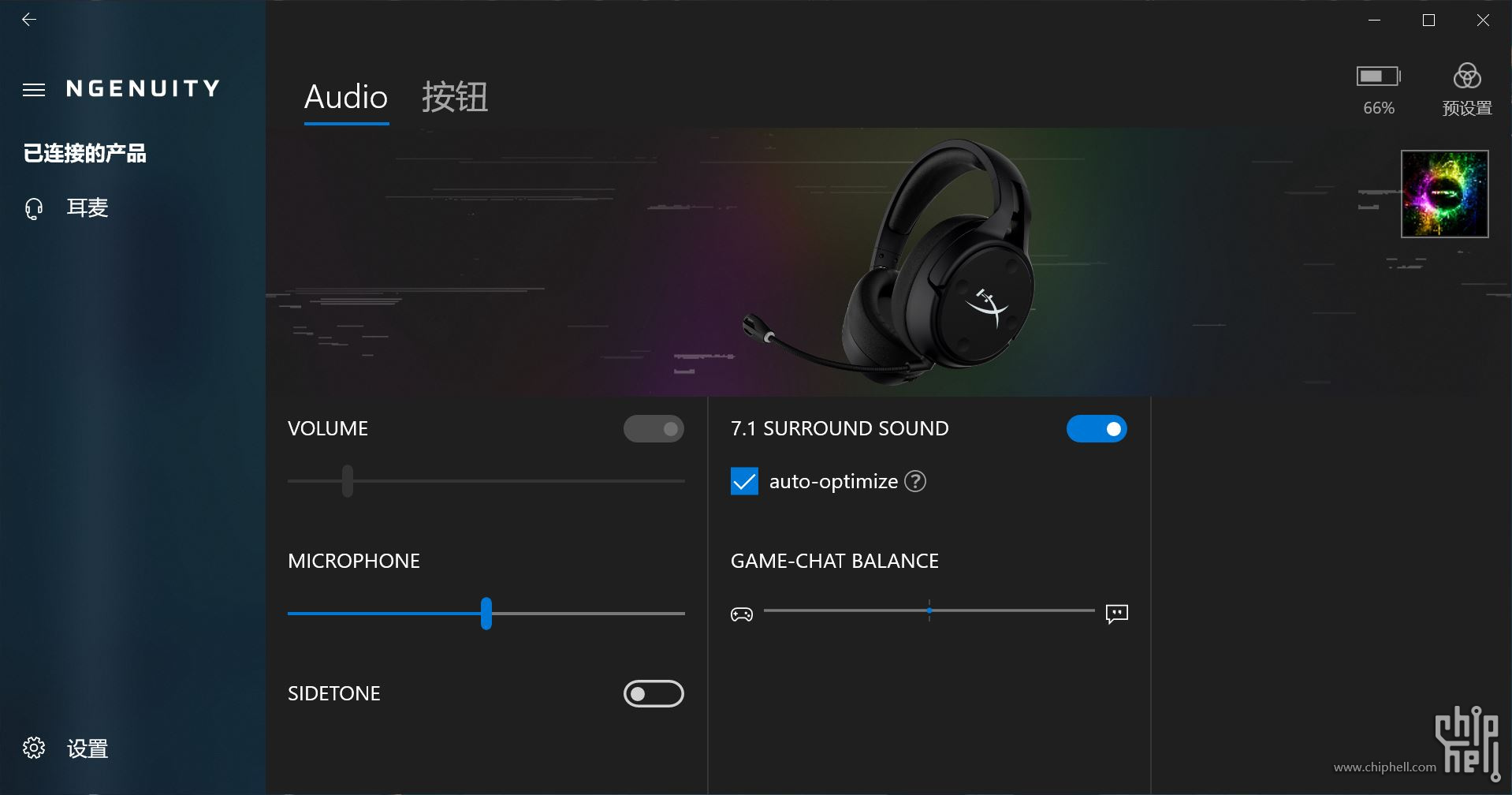Viewport: 1512px width, 795px height.
Task: Toggle the SIDETONE switch
Action: [654, 694]
